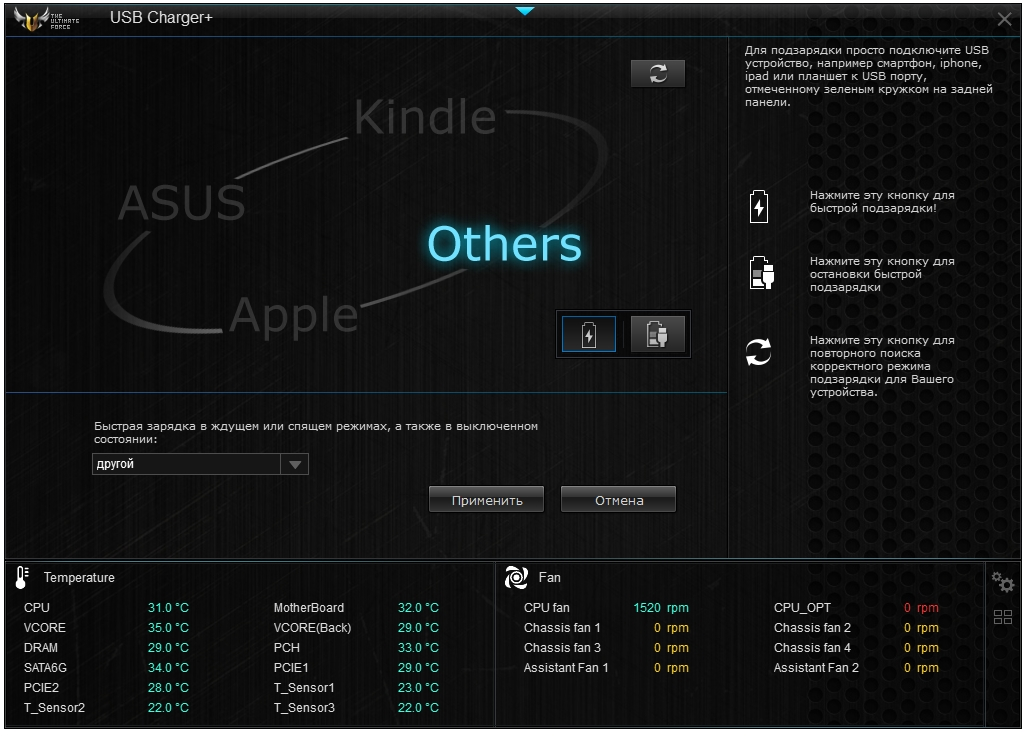Screen dimensions: 1025x736
Task: Select the Kindle device mode
Action: 425,117
